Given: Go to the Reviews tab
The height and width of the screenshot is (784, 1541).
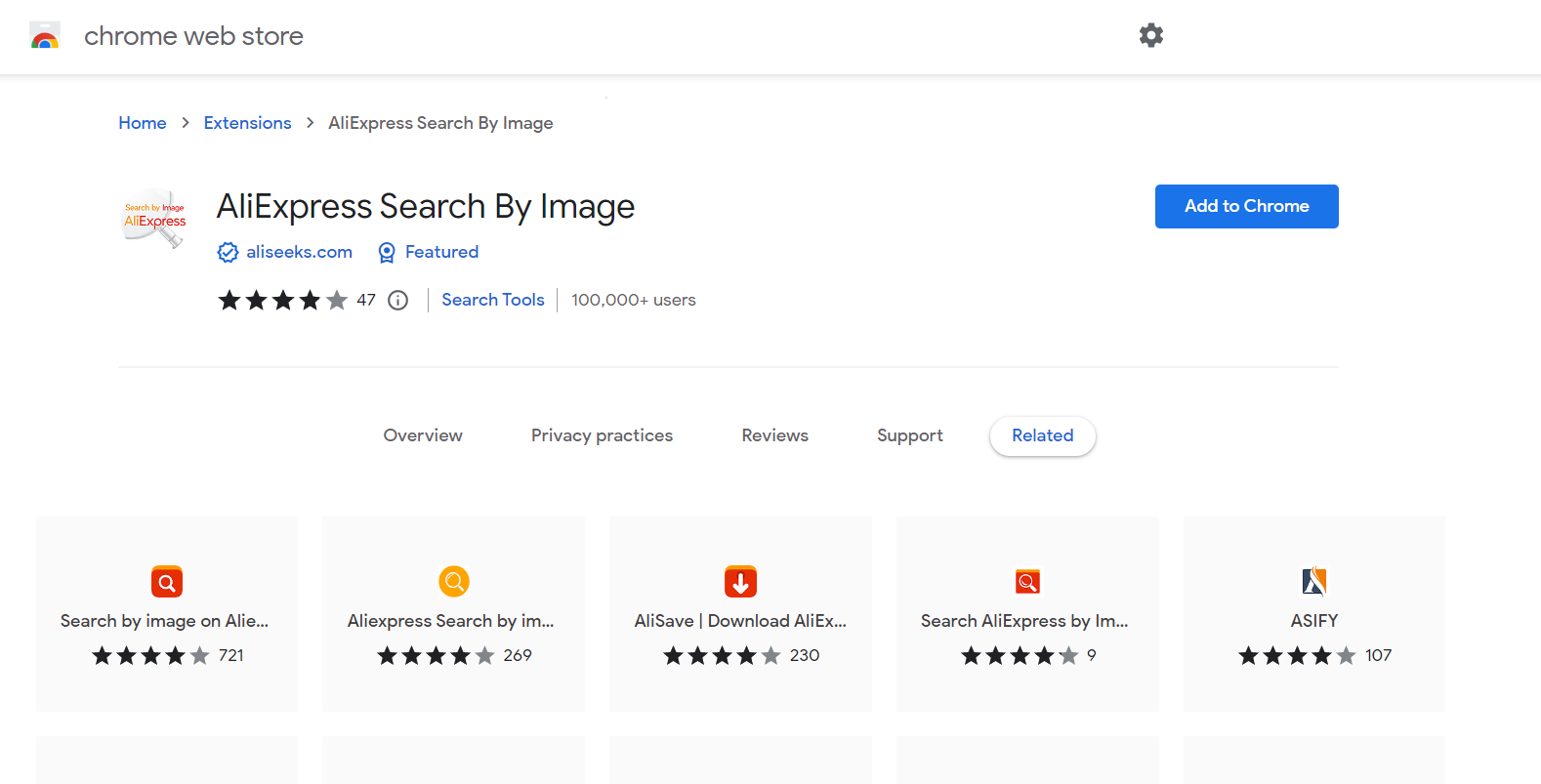Looking at the screenshot, I should pyautogui.click(x=774, y=435).
